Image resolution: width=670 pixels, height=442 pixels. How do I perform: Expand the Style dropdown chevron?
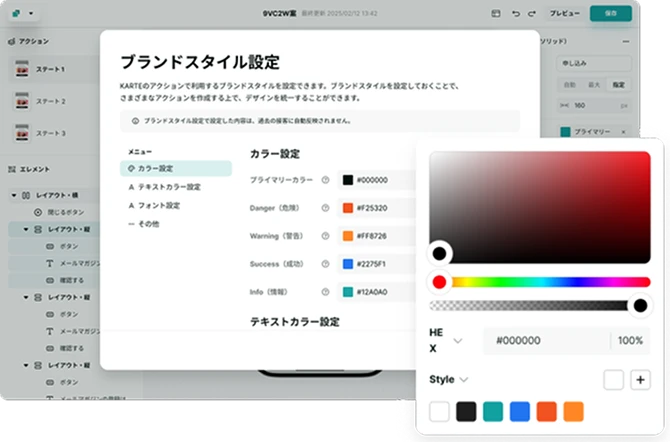click(x=464, y=380)
